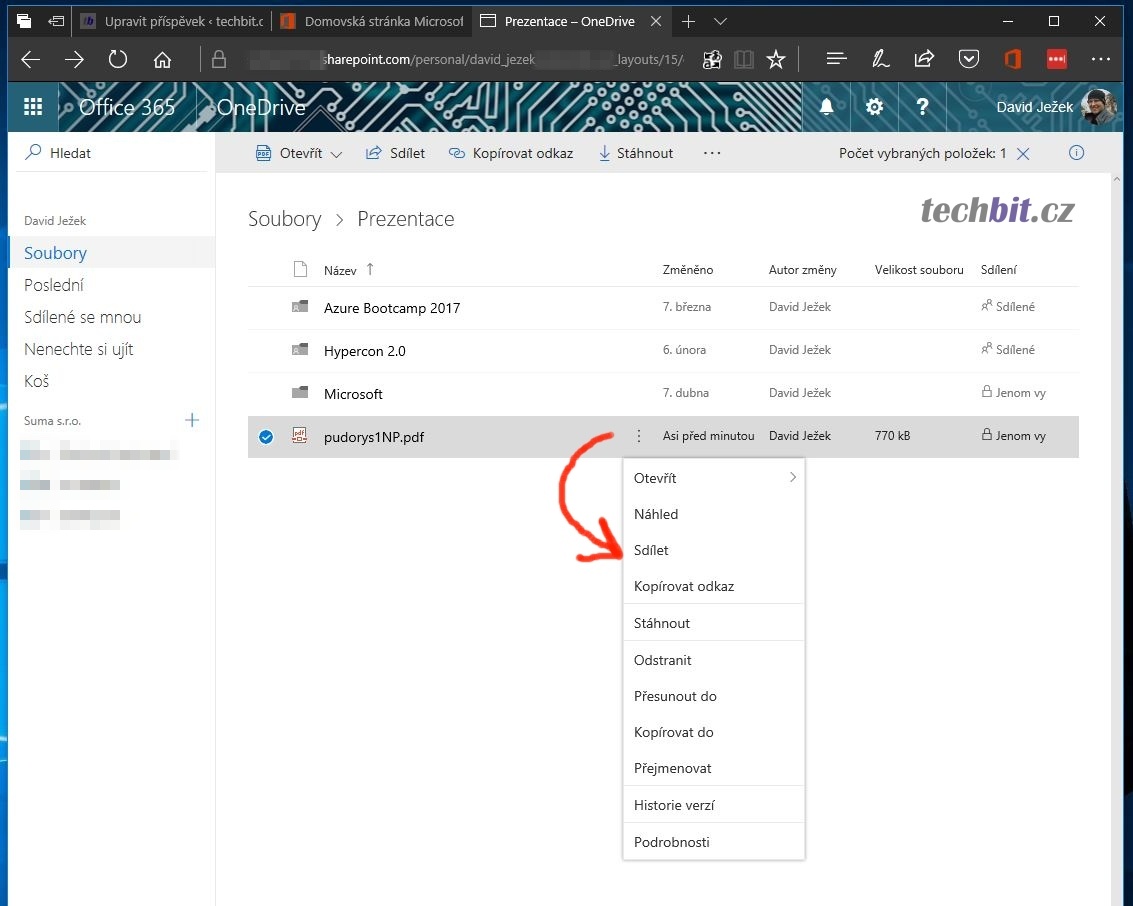The image size is (1133, 906).
Task: Click the help question mark icon
Action: (x=922, y=108)
